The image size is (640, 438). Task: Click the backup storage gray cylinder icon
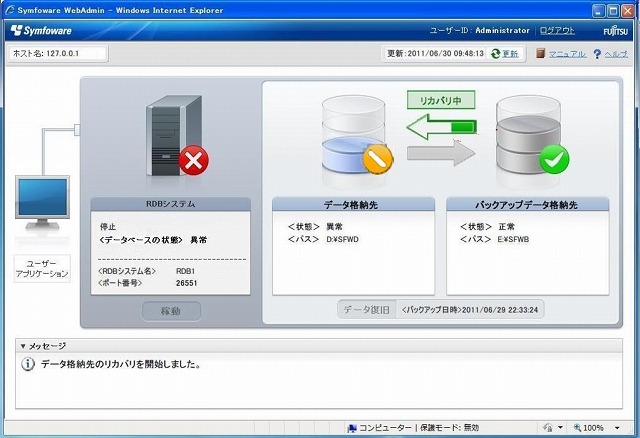tap(528, 135)
